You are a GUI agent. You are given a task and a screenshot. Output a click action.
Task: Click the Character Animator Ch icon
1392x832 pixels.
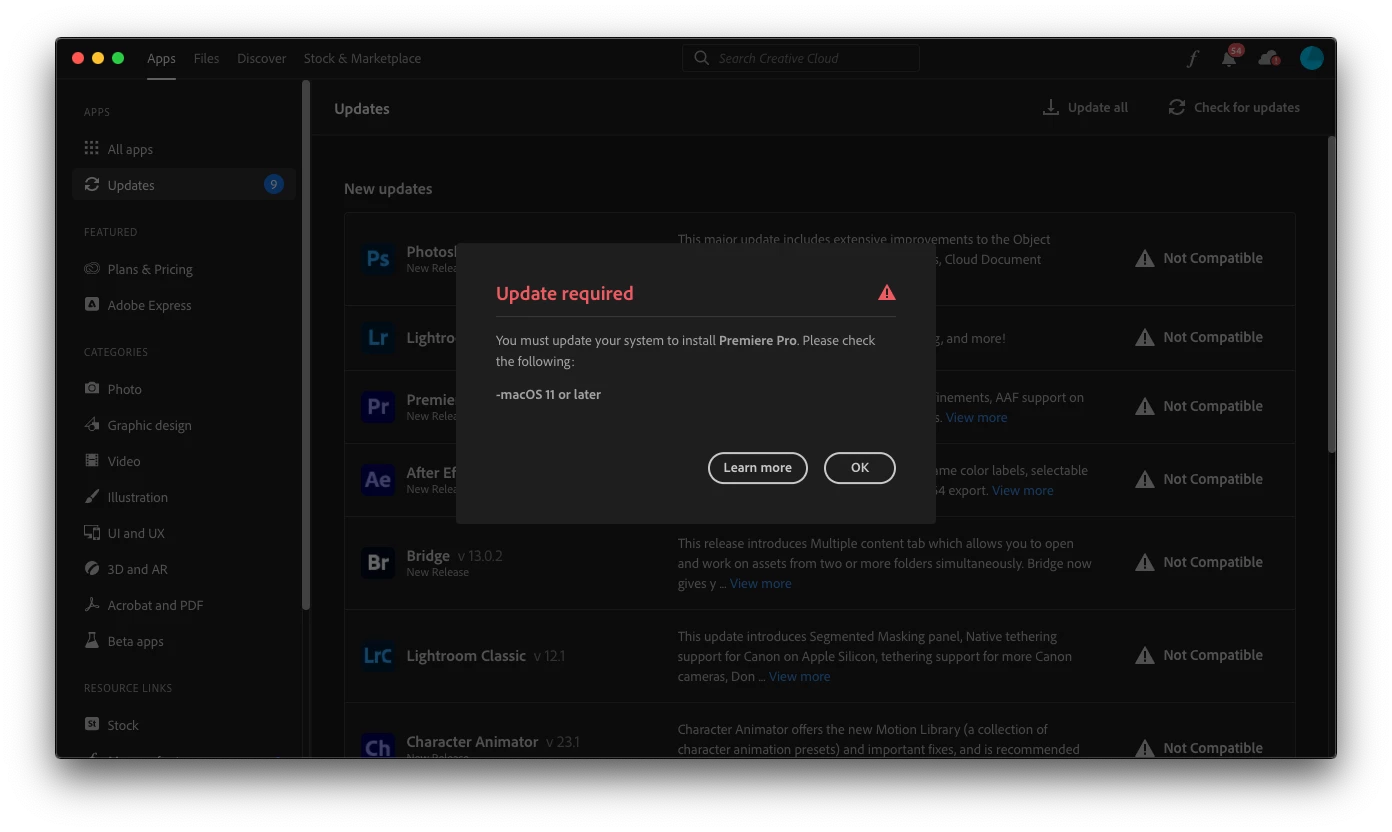coord(378,747)
